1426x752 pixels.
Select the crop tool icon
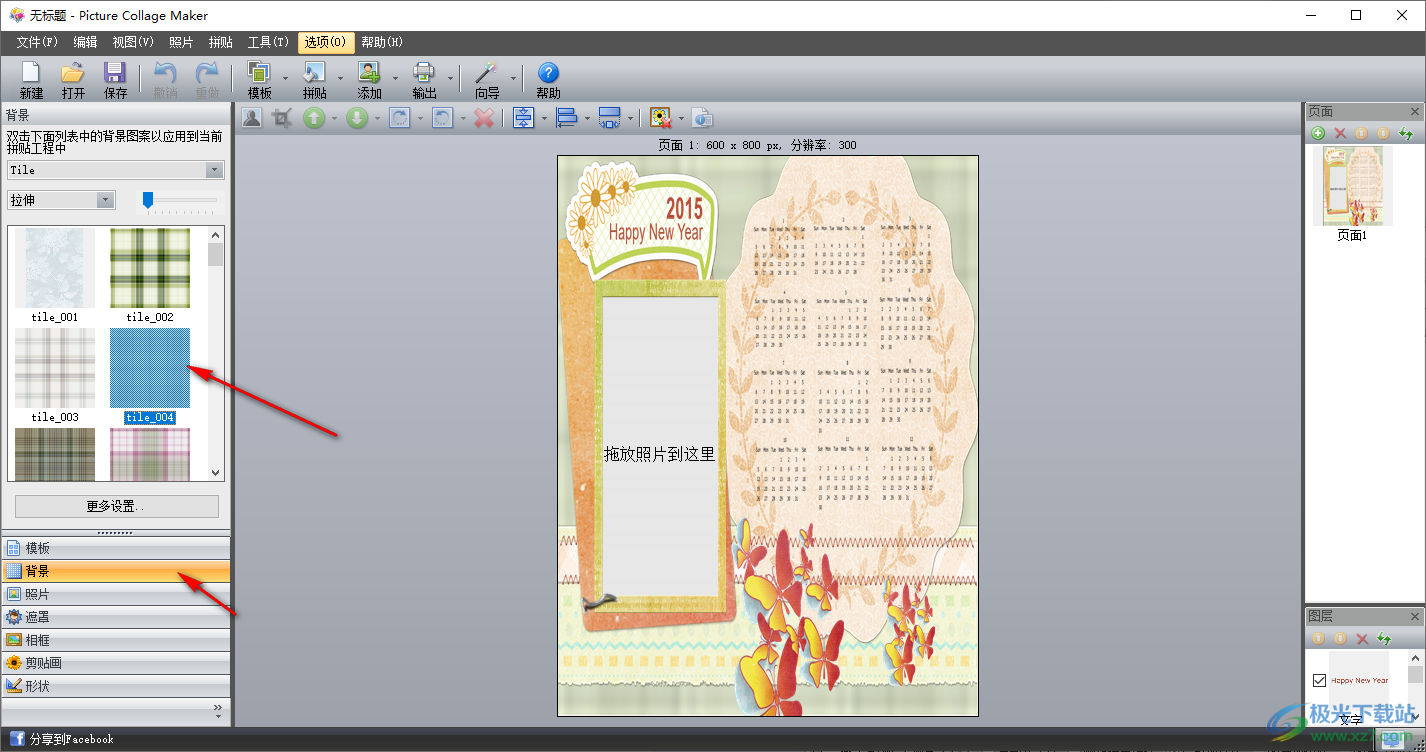click(282, 118)
